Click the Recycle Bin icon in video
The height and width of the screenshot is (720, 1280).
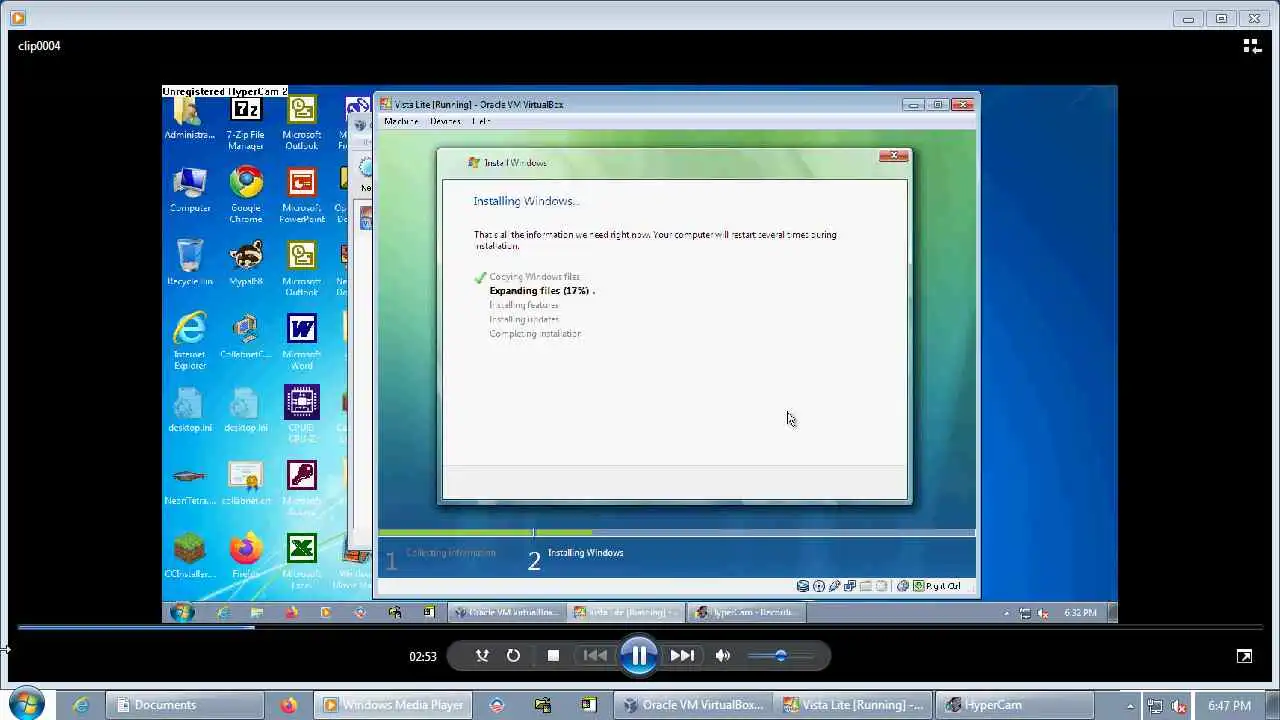point(189,263)
